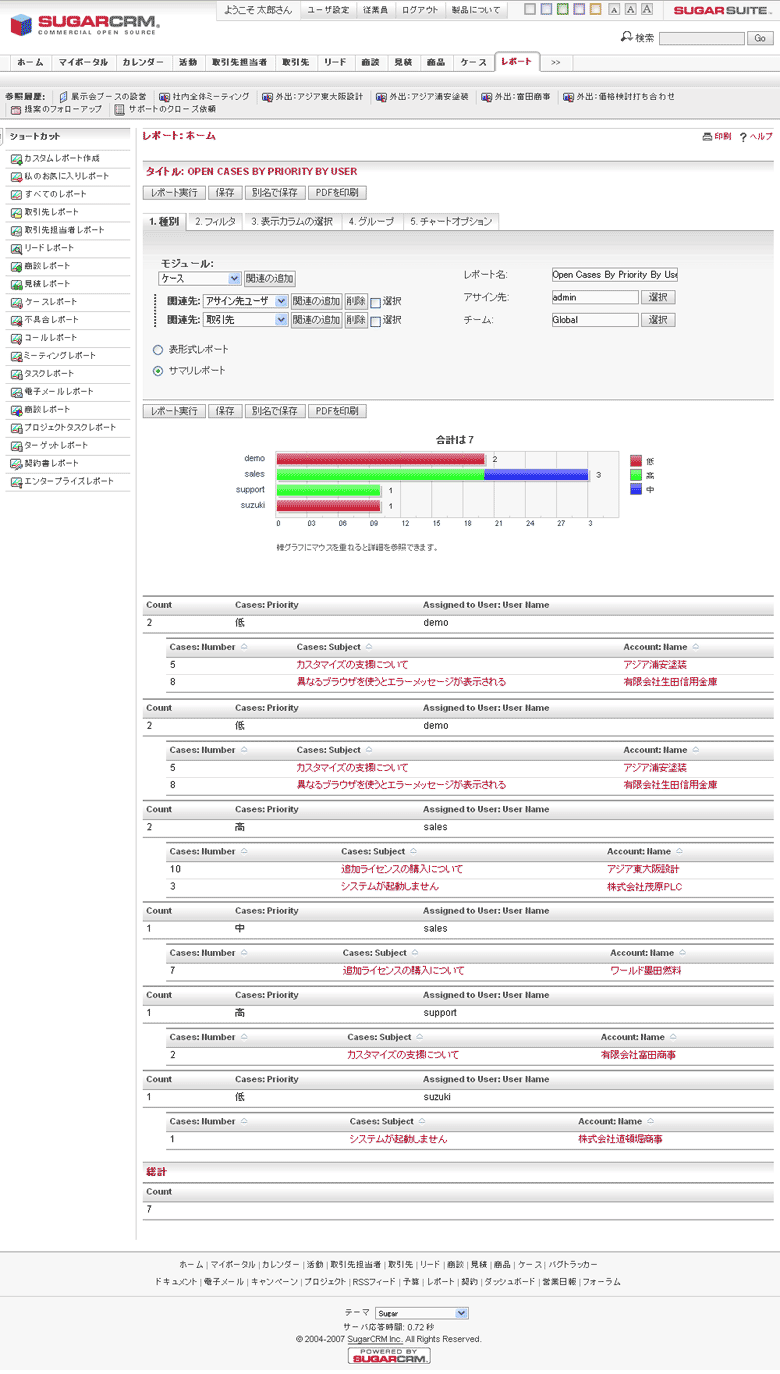Click 選択 button next to admin field
This screenshot has width=780, height=1374.
[658, 298]
